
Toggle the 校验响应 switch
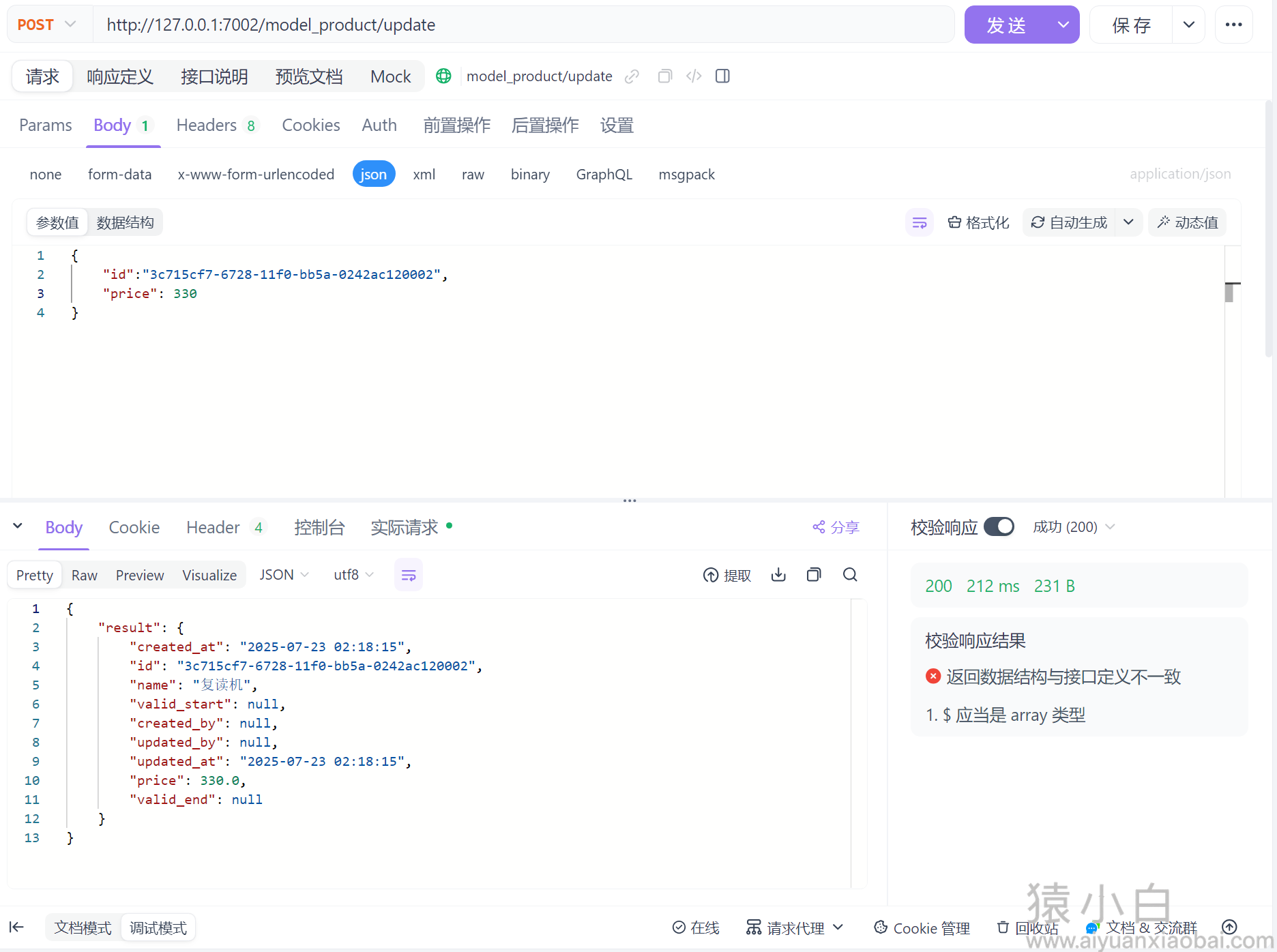click(999, 527)
